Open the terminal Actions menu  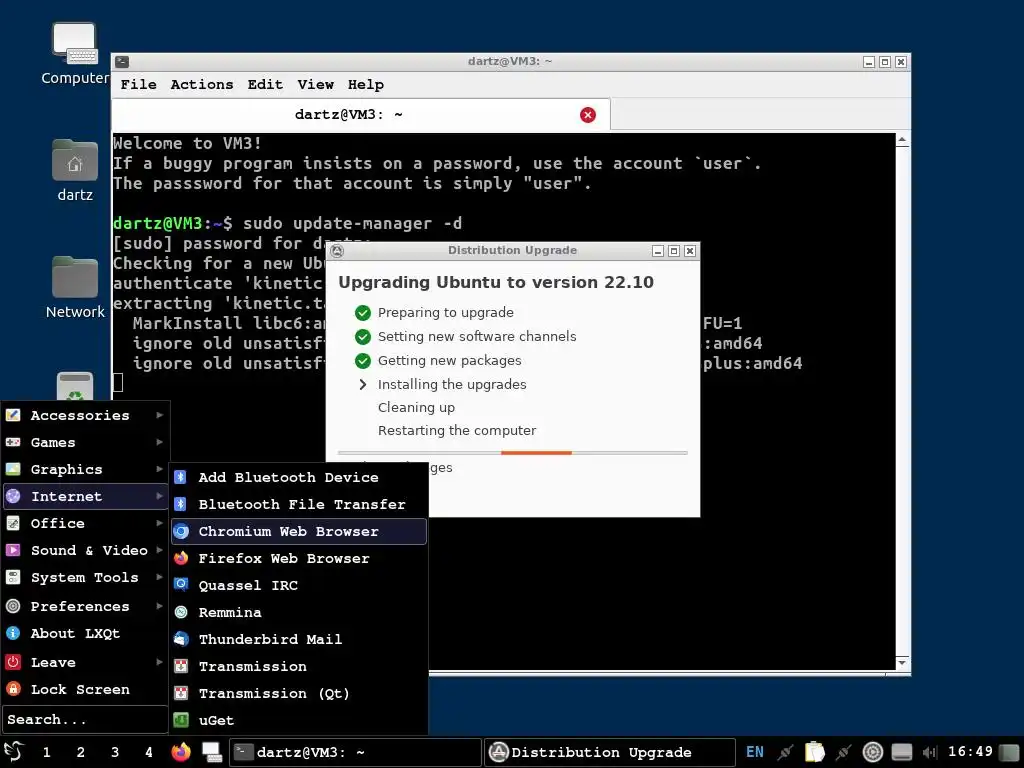point(202,84)
